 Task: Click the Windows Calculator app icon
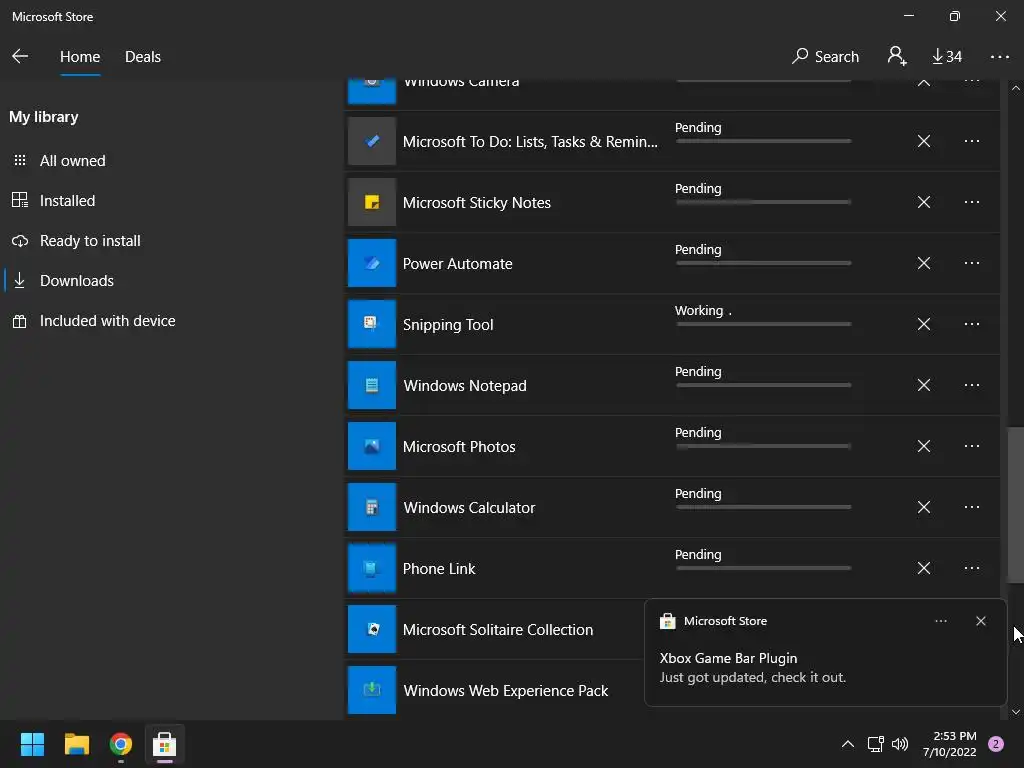[x=372, y=507]
